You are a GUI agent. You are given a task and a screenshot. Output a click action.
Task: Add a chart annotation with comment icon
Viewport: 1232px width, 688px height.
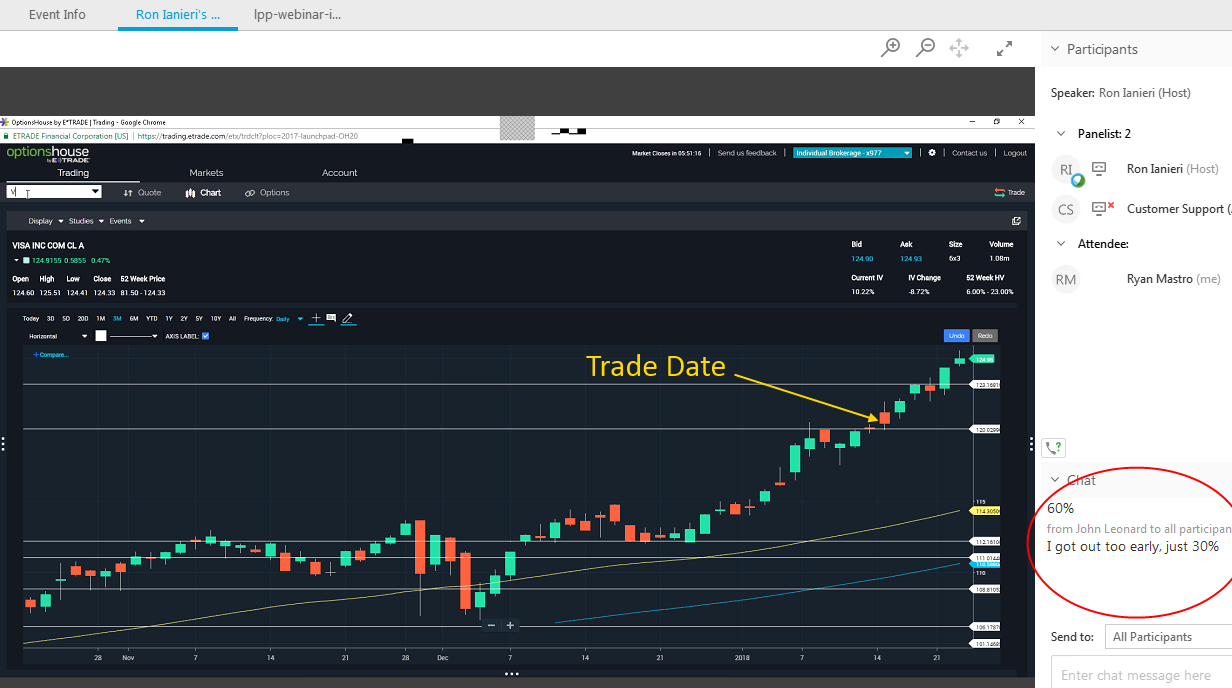331,318
